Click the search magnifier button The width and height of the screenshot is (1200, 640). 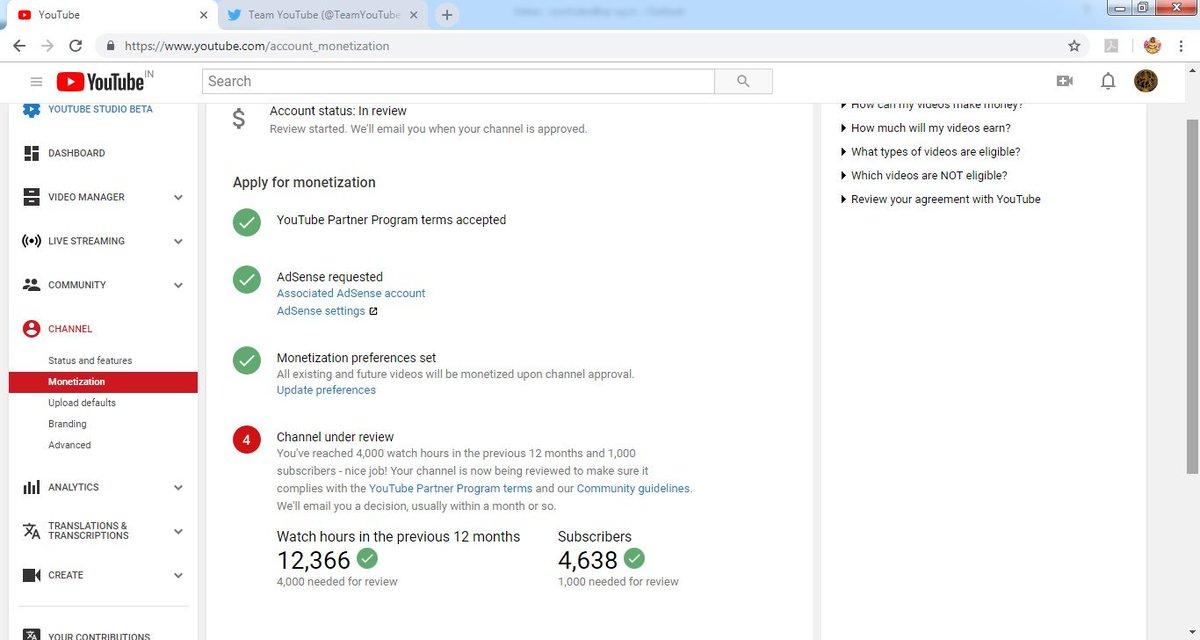(743, 82)
